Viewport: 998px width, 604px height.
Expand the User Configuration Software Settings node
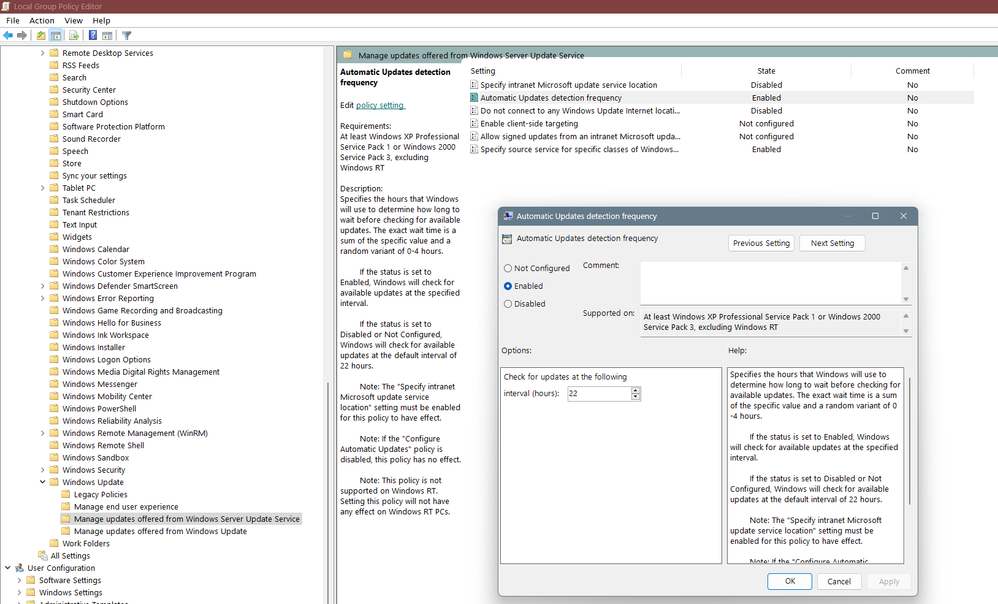coord(19,580)
